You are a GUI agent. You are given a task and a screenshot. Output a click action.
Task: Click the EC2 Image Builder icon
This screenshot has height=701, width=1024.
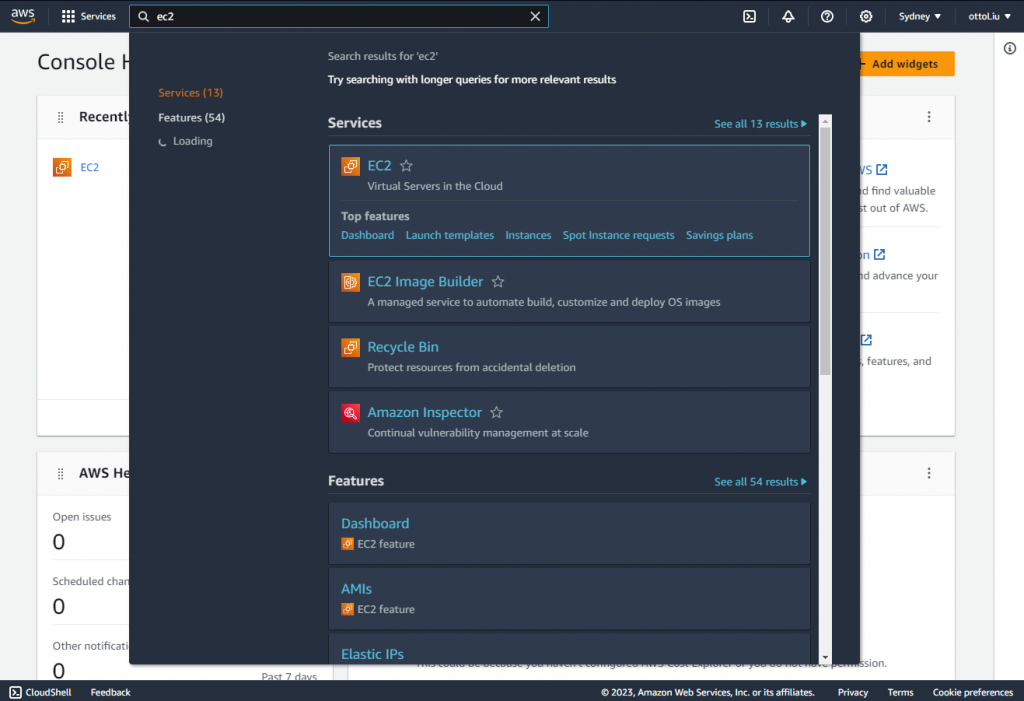coord(351,282)
